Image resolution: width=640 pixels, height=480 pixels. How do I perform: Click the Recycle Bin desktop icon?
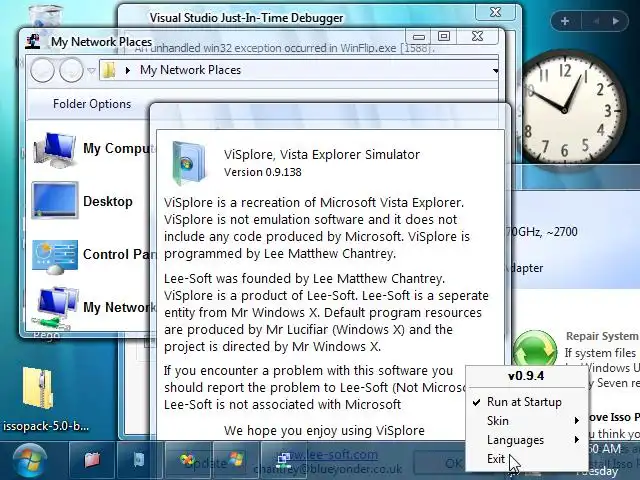coord(46,16)
